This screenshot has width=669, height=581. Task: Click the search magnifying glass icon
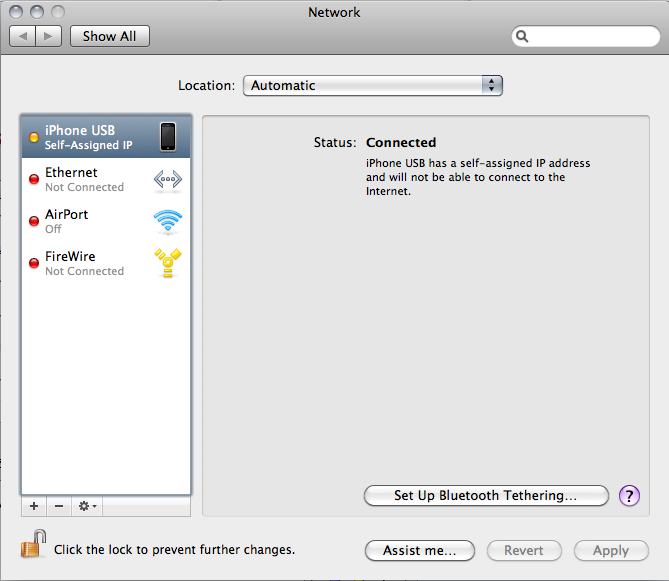click(x=522, y=36)
